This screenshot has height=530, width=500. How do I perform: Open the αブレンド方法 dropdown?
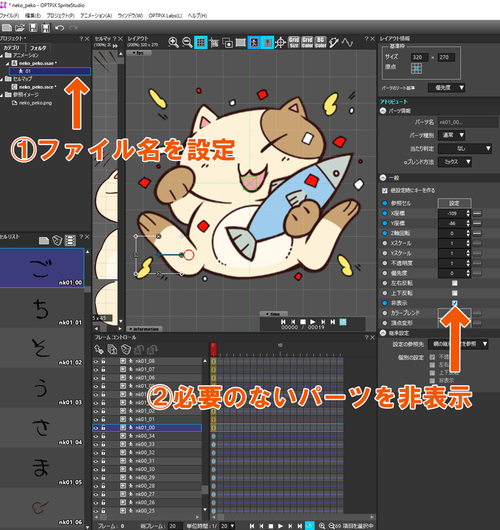click(x=455, y=162)
